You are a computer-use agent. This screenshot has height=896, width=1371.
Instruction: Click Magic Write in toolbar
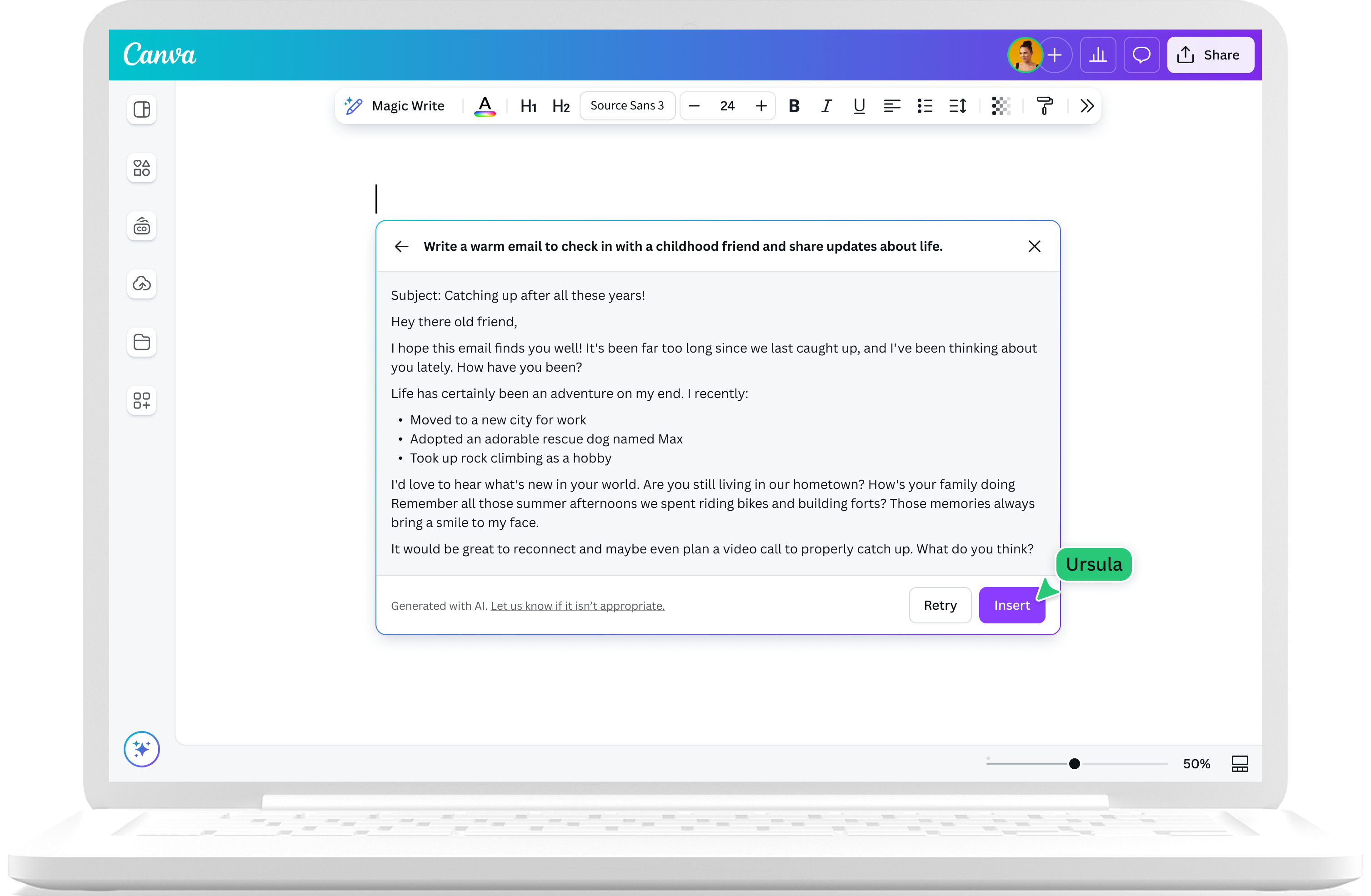(395, 106)
